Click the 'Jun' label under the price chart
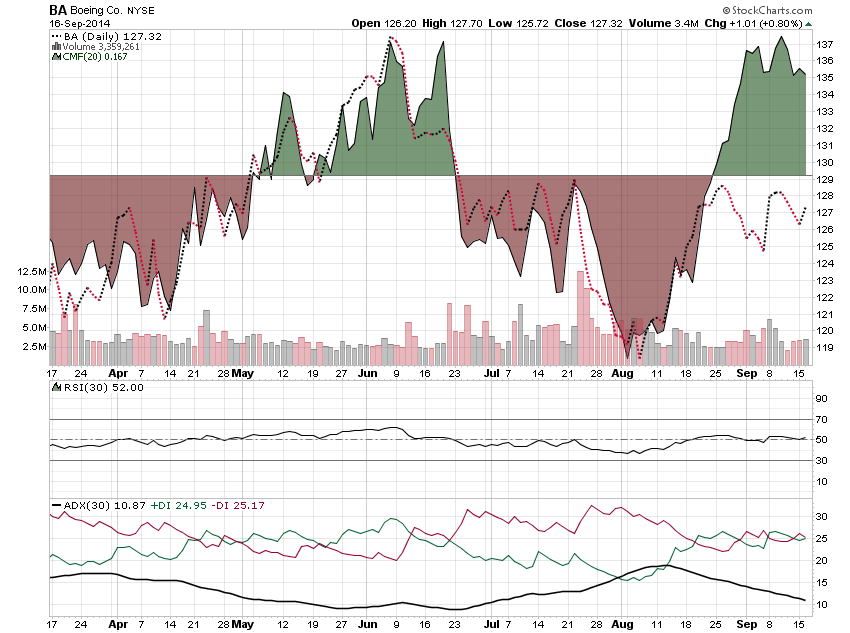Screen dimensions: 850x633 368,373
